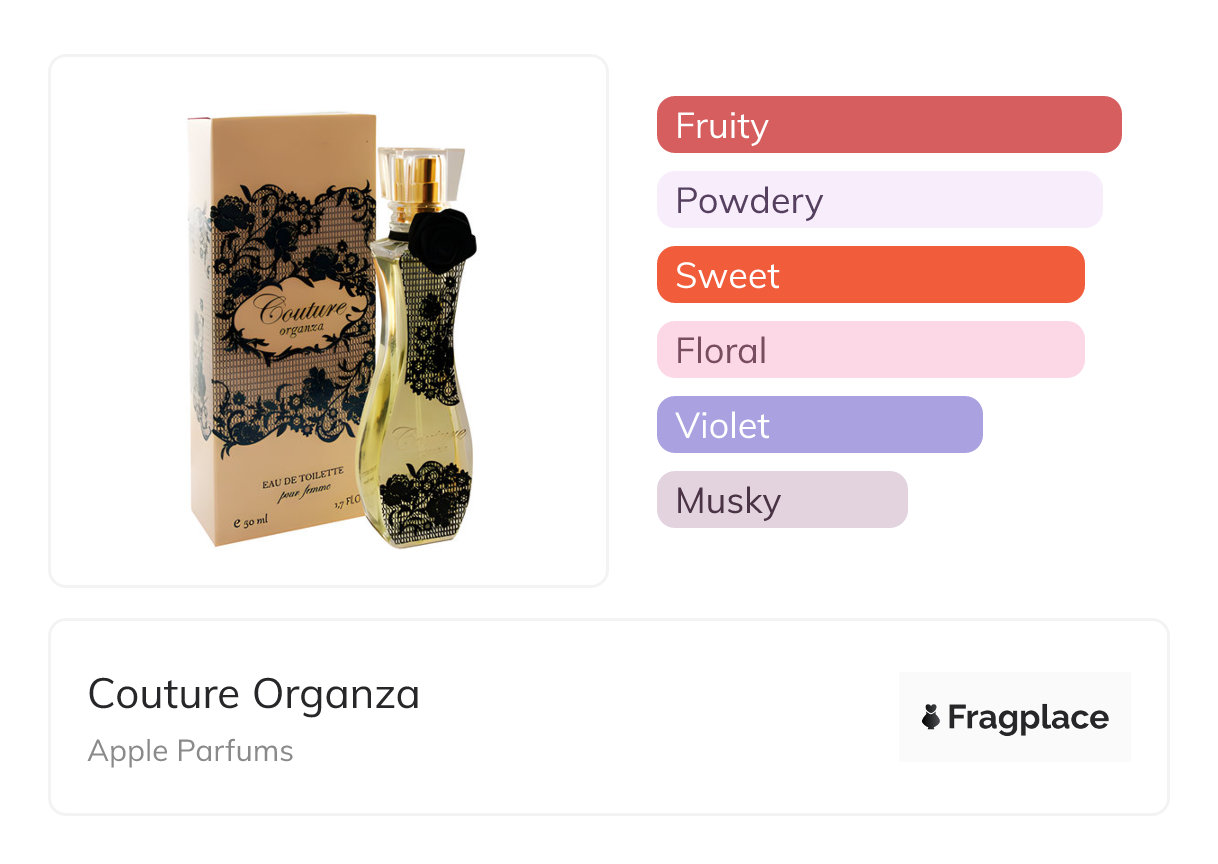
Task: Click the Fruity accord bar
Action: [888, 125]
